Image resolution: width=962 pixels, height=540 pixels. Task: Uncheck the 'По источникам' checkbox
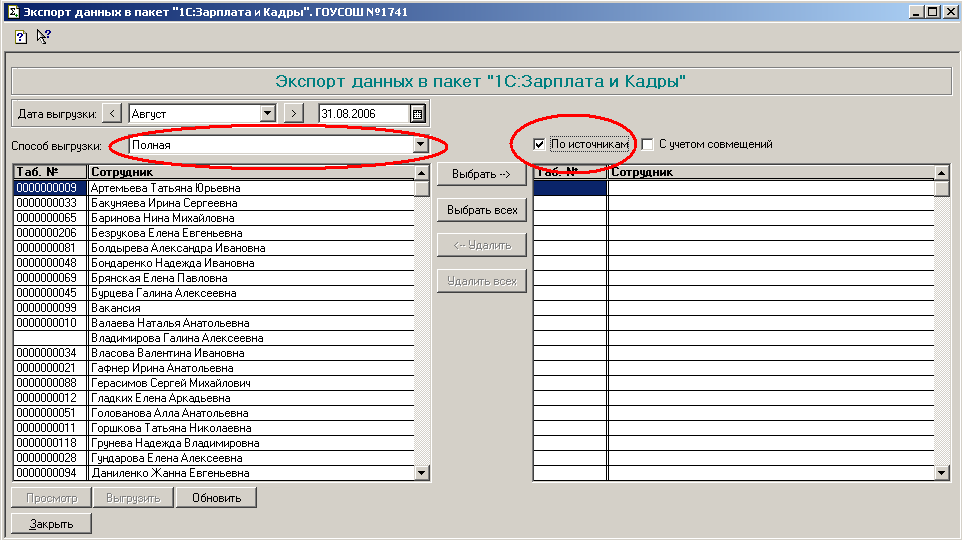click(x=539, y=144)
